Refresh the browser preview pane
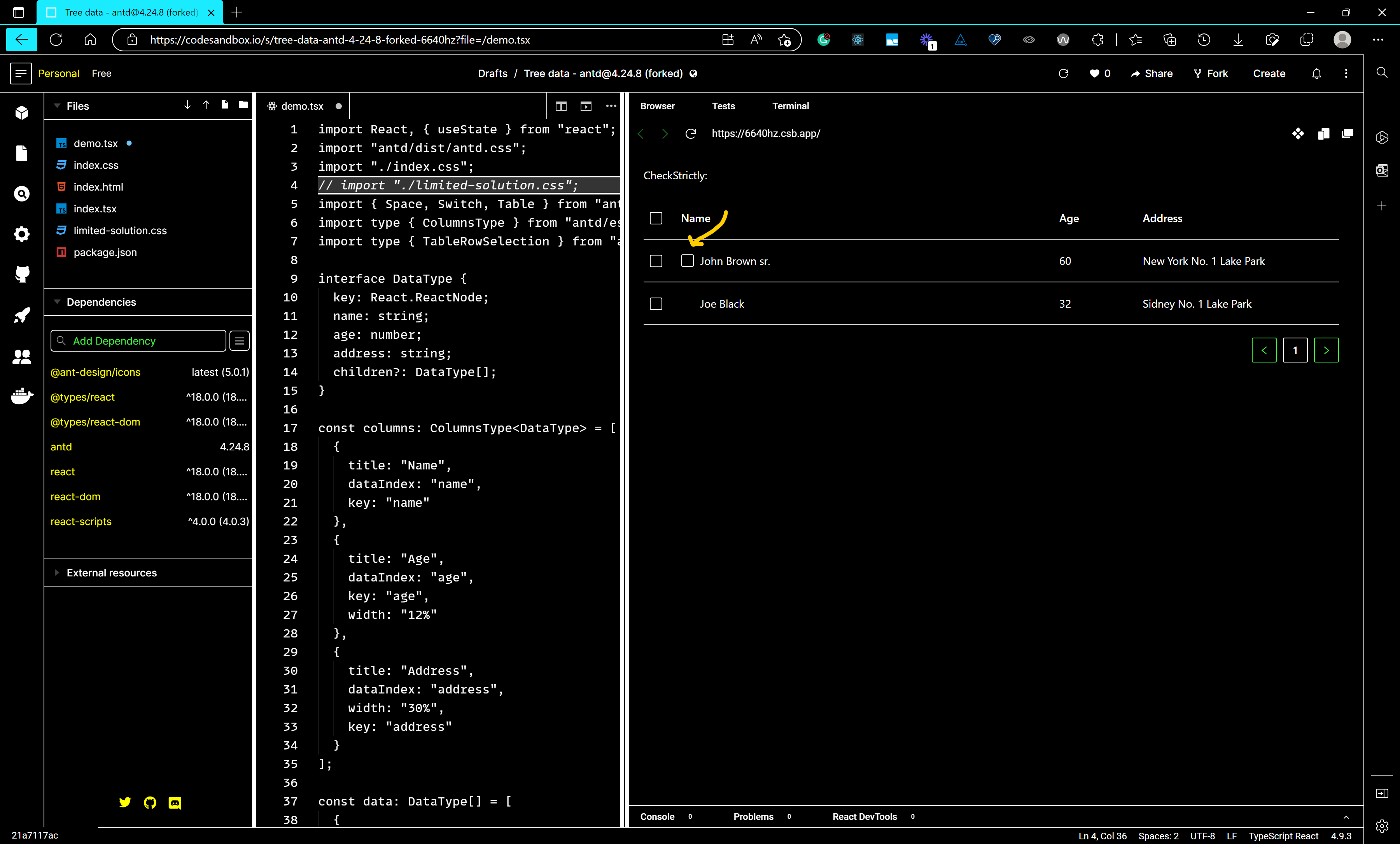The height and width of the screenshot is (844, 1400). [x=690, y=133]
